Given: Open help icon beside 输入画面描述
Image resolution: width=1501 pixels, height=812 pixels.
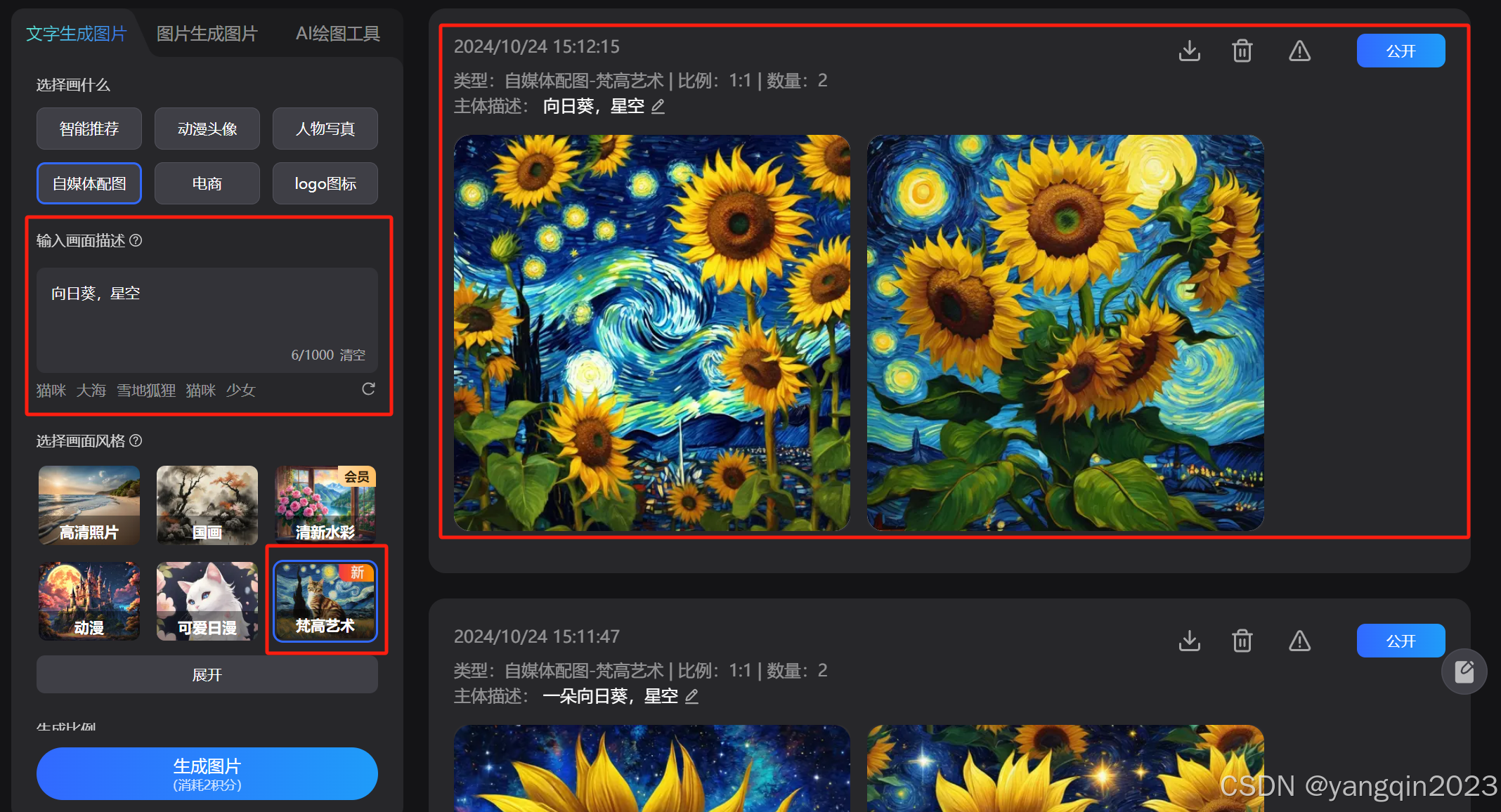Looking at the screenshot, I should click(136, 241).
